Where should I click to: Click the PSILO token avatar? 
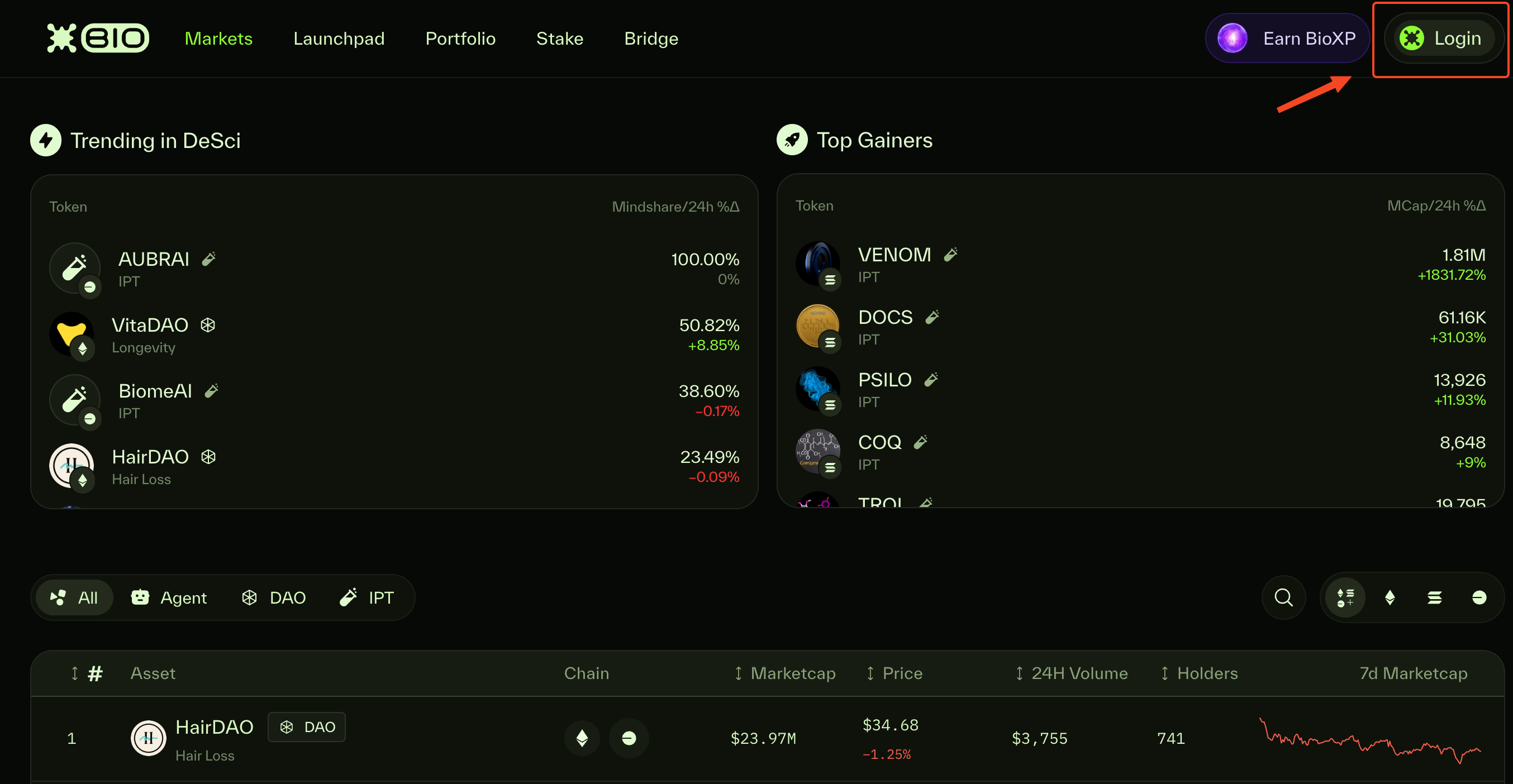pyautogui.click(x=817, y=389)
